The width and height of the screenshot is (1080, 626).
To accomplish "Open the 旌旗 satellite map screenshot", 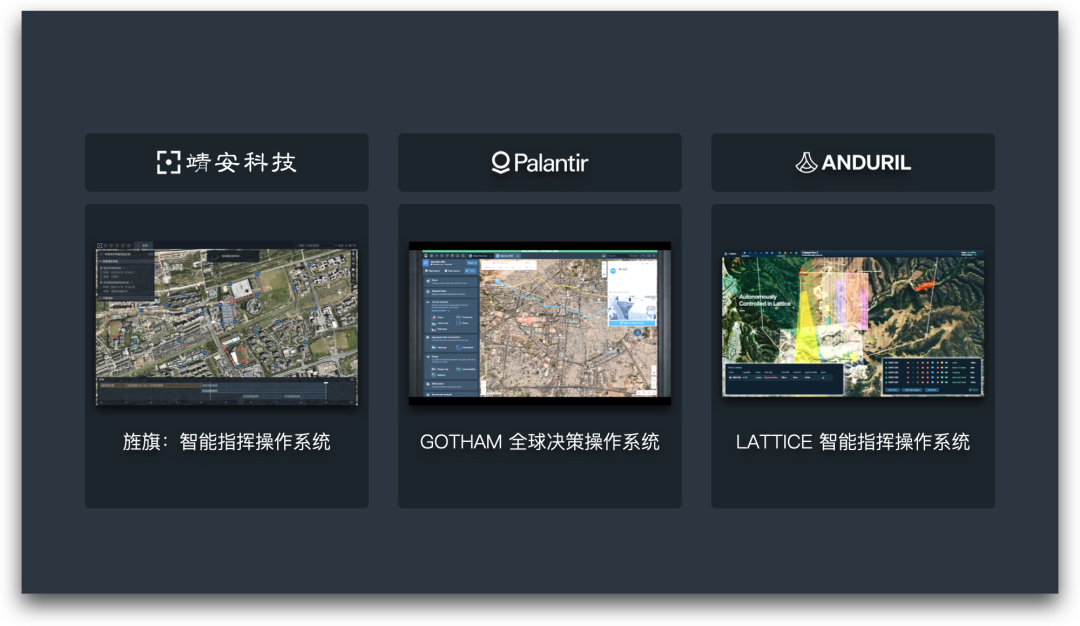I will tap(227, 323).
